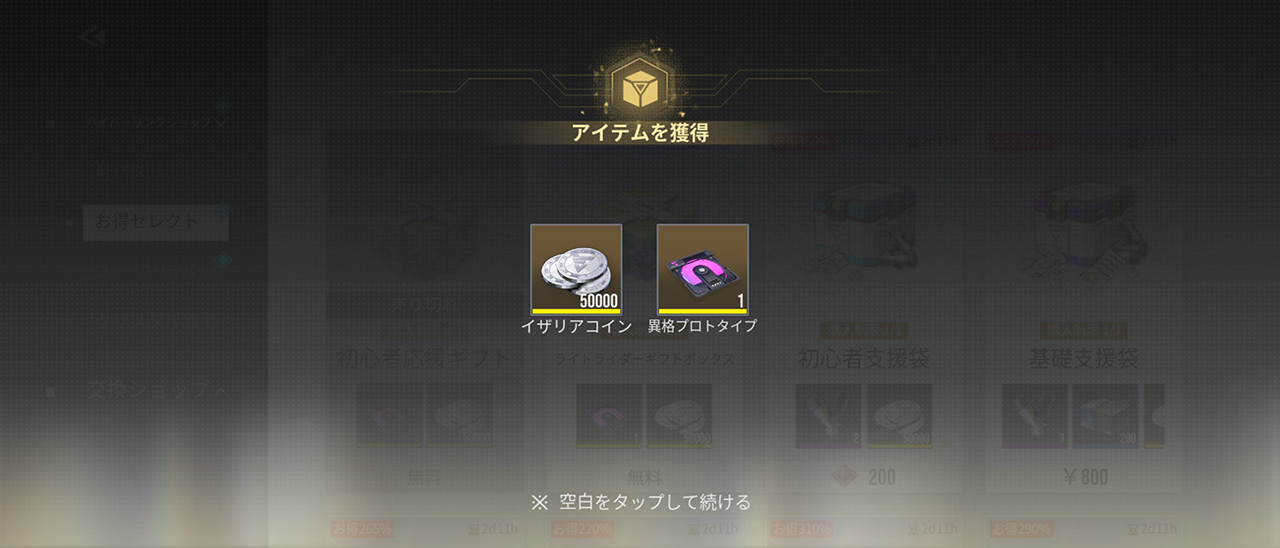Click the syringe item in 基礎支援袋 contents
The height and width of the screenshot is (548, 1280).
(1034, 415)
